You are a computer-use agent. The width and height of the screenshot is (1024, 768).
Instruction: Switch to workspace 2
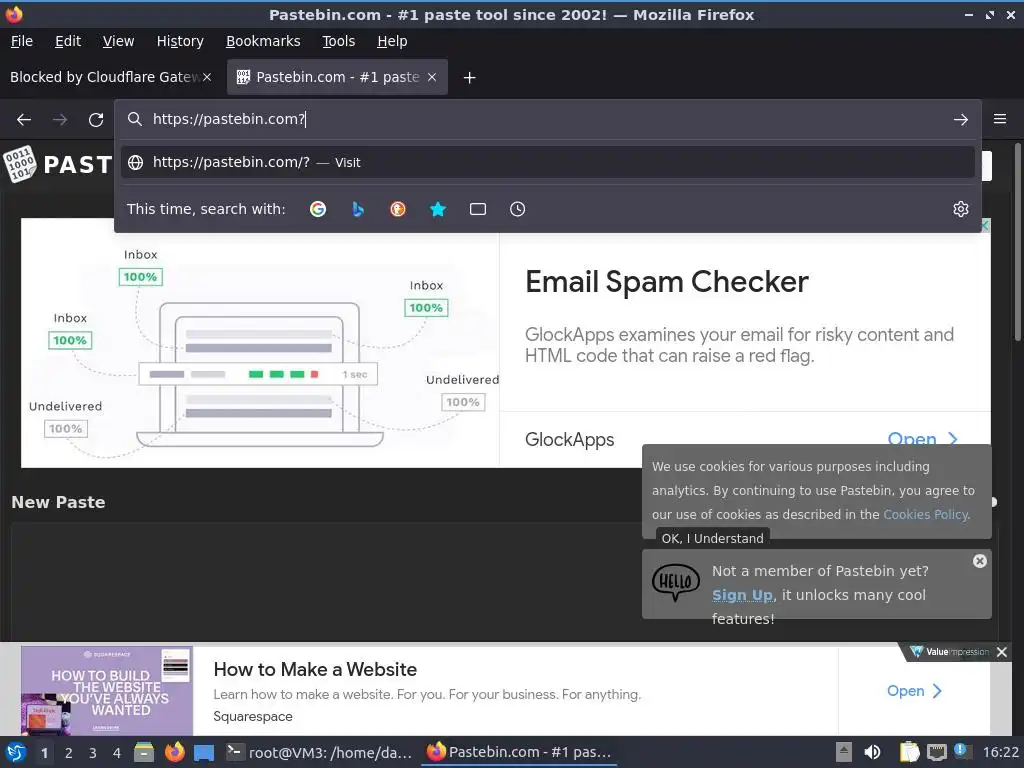[69, 753]
